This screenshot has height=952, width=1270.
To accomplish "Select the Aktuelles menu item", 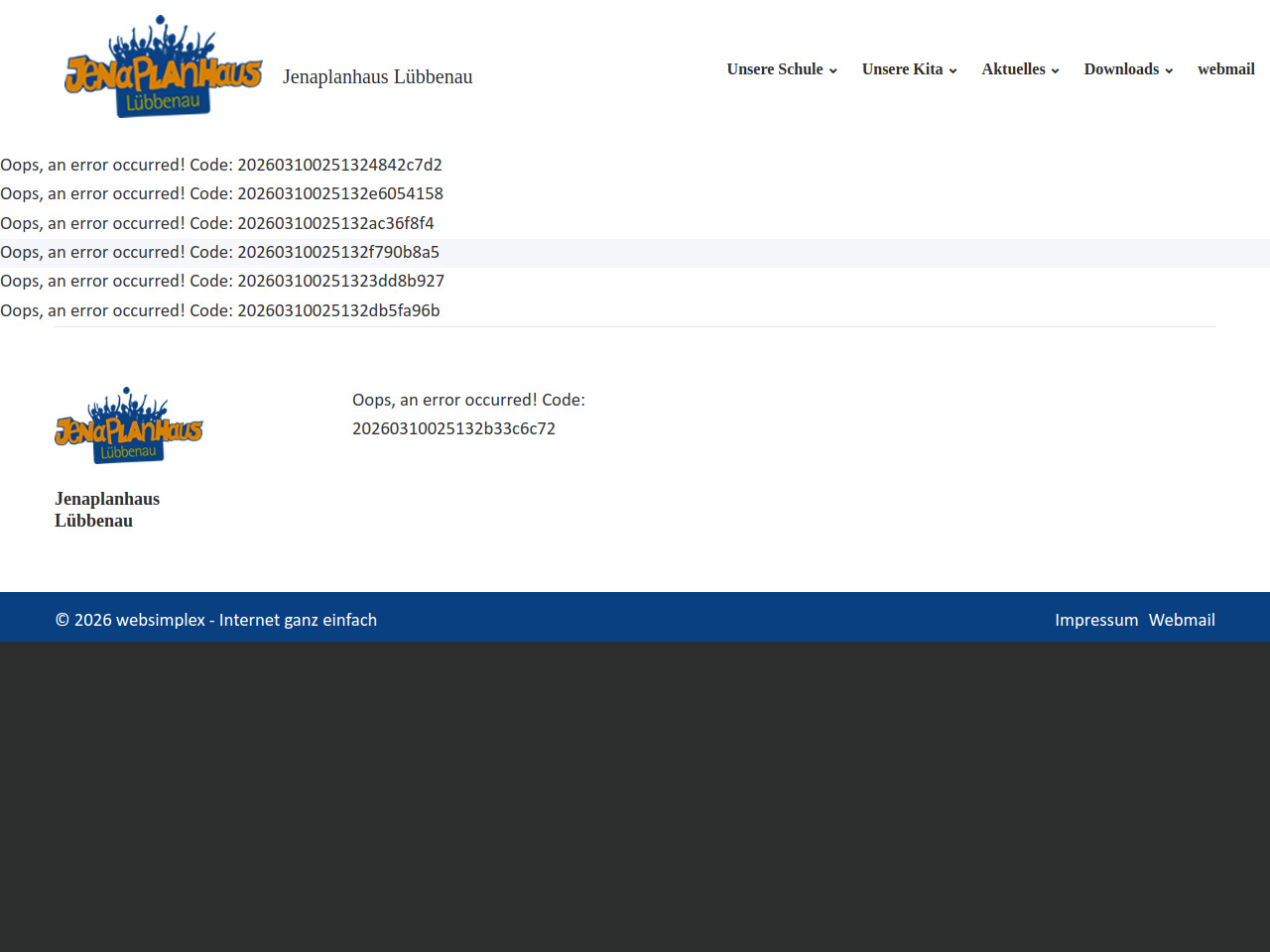I will (x=1013, y=69).
